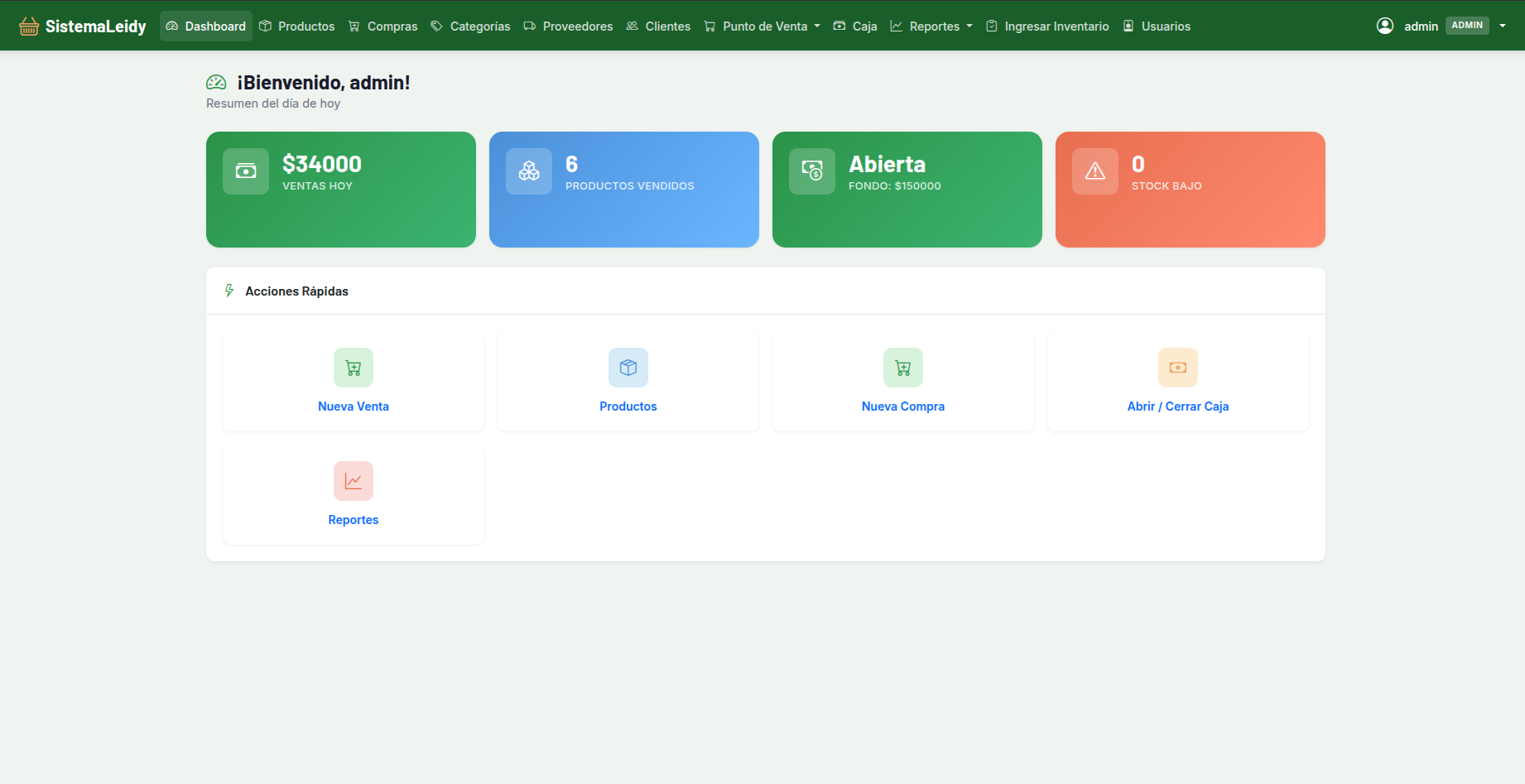Click the lightning icon beside Acciones Rápidas
The width and height of the screenshot is (1525, 784).
coord(229,291)
